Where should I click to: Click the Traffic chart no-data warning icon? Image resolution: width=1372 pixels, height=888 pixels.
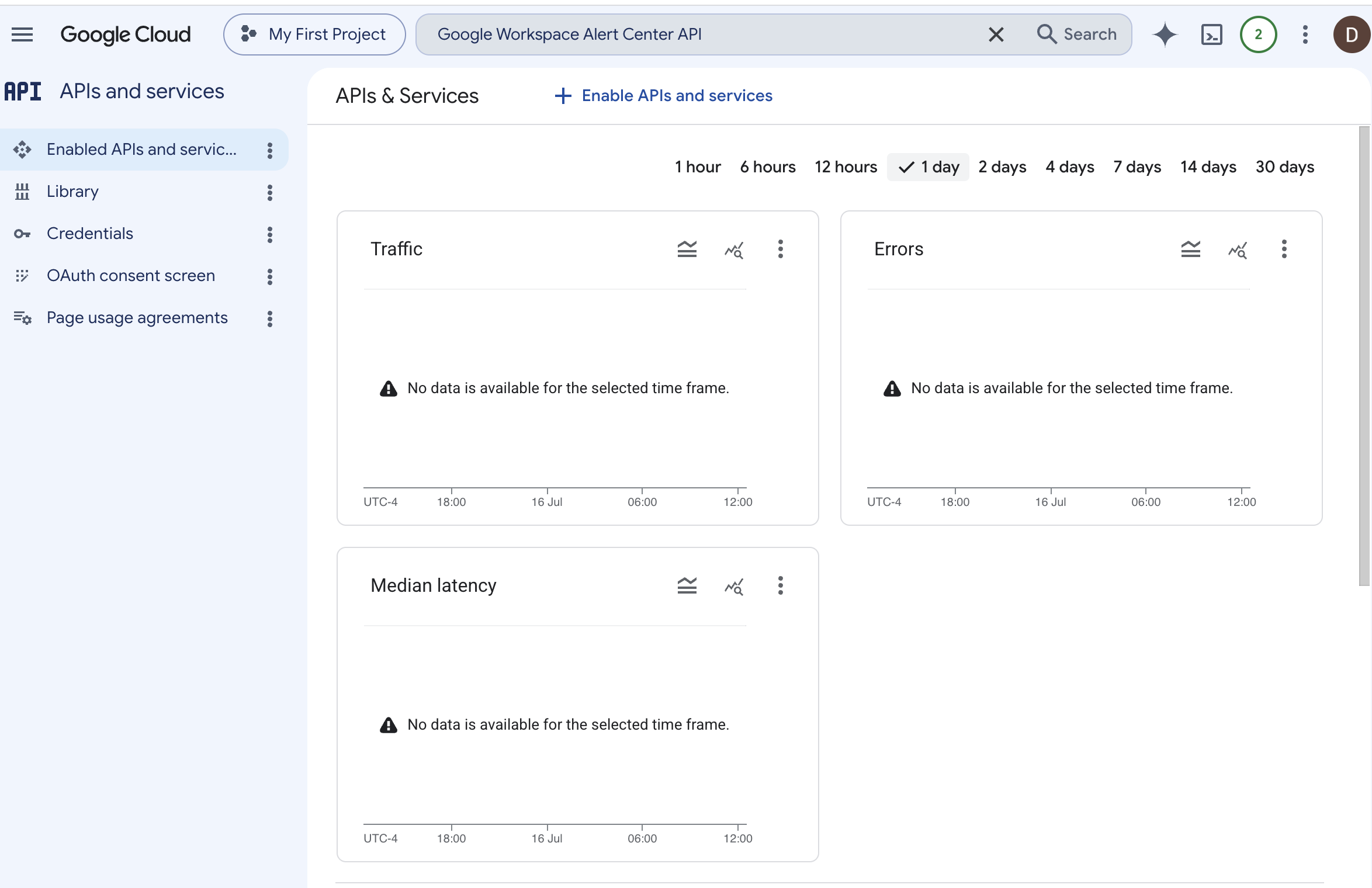[x=389, y=388]
